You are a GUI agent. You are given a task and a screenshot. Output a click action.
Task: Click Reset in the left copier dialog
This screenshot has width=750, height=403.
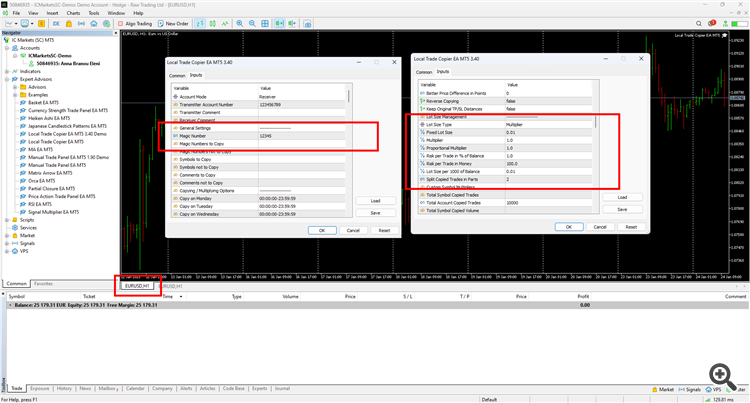pos(385,230)
